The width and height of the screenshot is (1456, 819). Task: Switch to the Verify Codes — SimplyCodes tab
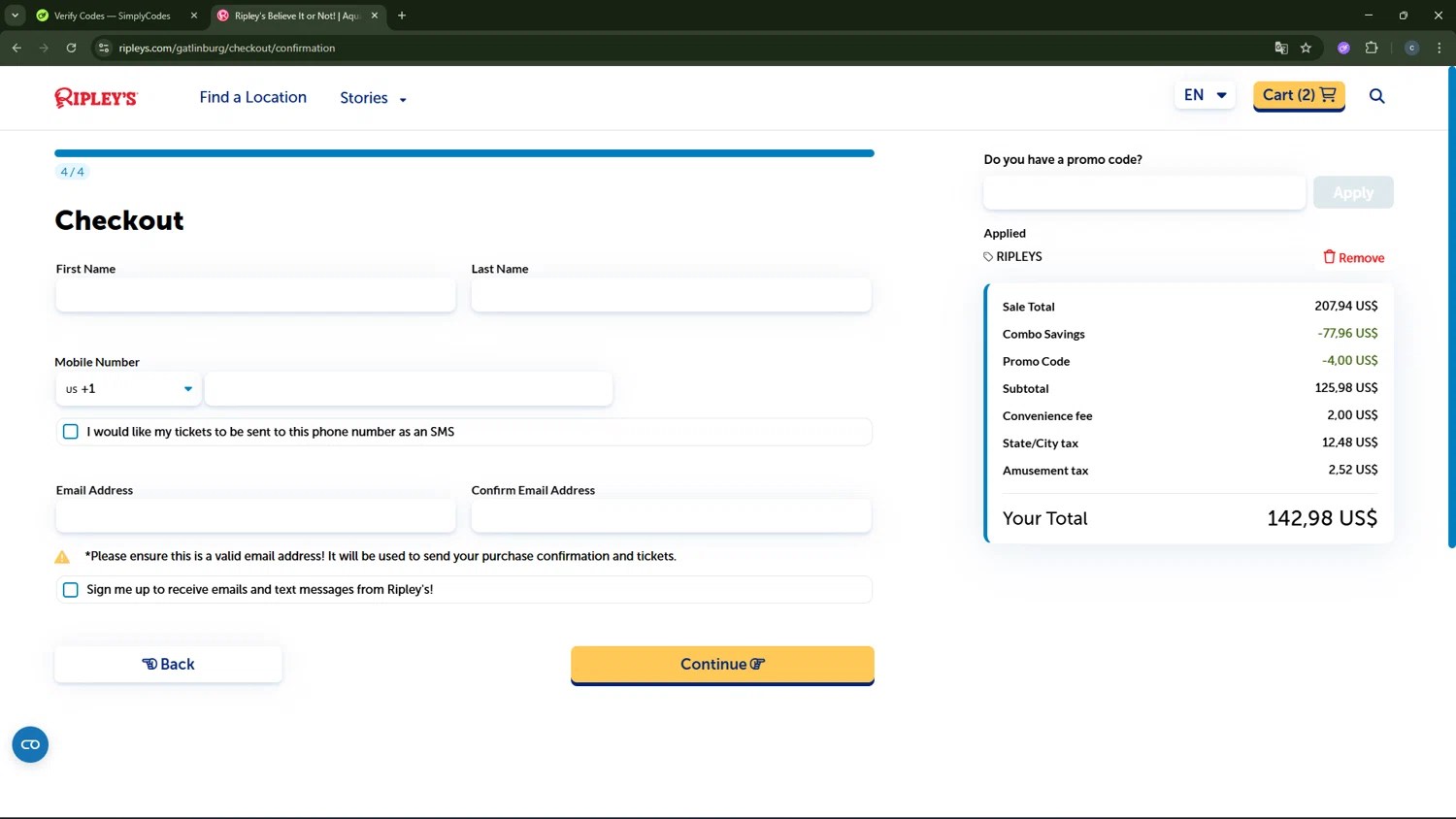click(112, 16)
